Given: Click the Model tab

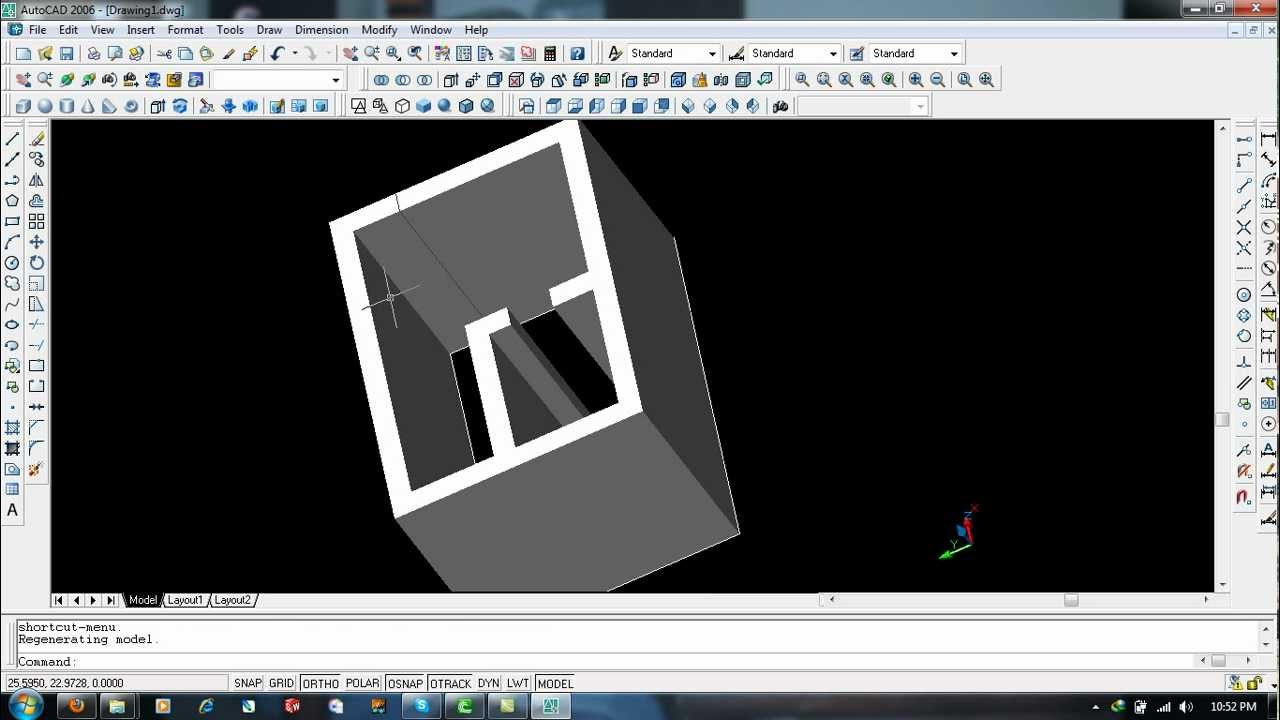Looking at the screenshot, I should pos(143,600).
